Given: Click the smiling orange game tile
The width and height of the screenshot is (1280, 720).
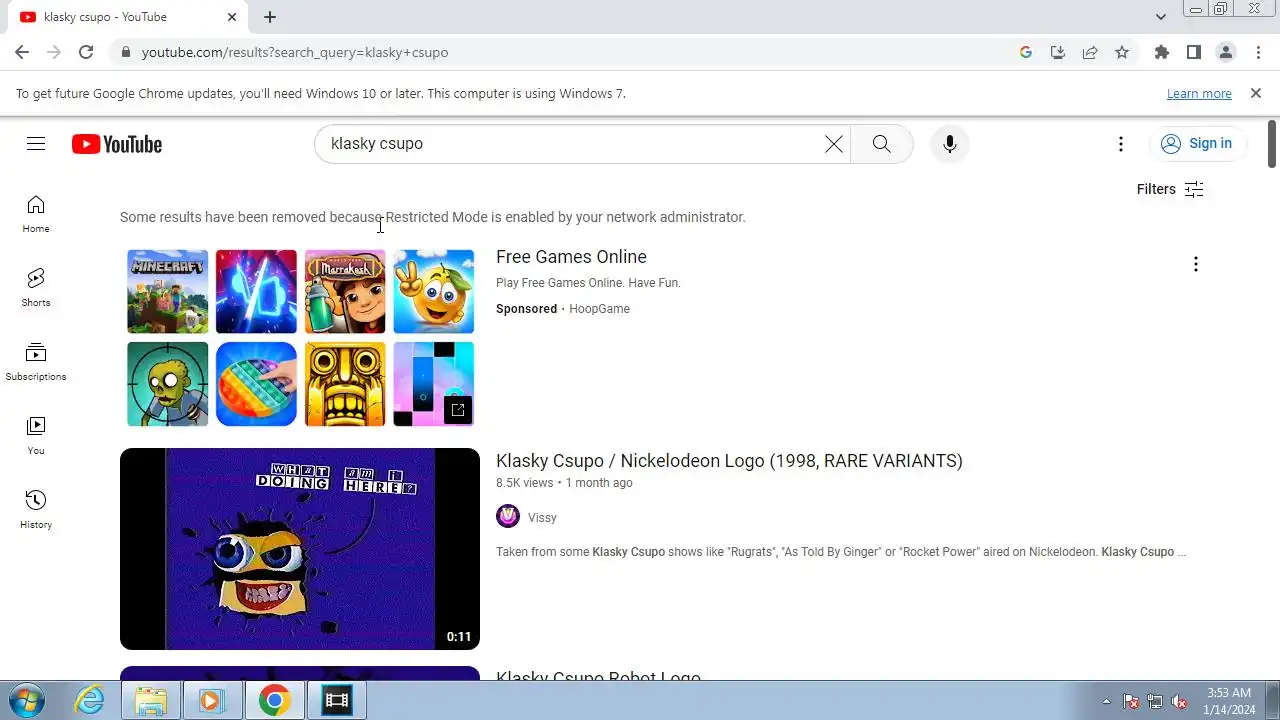Looking at the screenshot, I should 433,291.
